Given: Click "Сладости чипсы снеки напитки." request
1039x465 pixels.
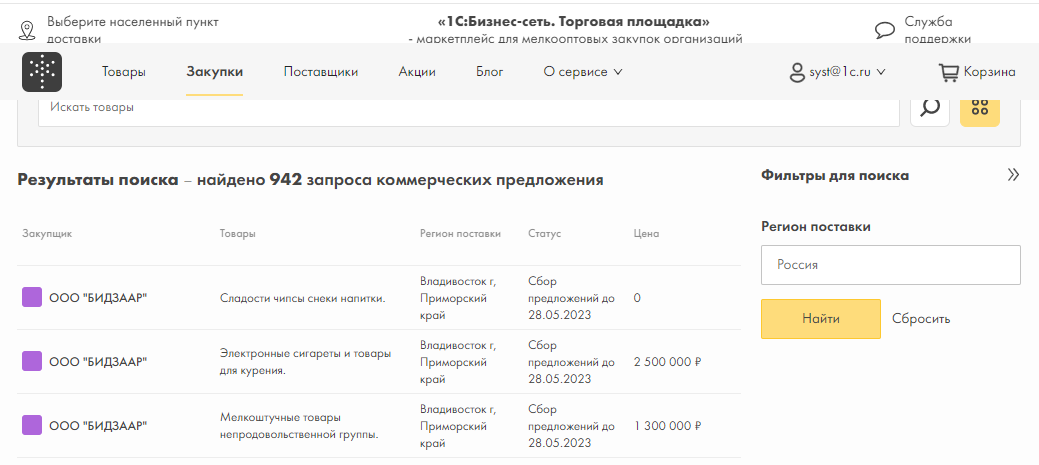Looking at the screenshot, I should tap(303, 298).
